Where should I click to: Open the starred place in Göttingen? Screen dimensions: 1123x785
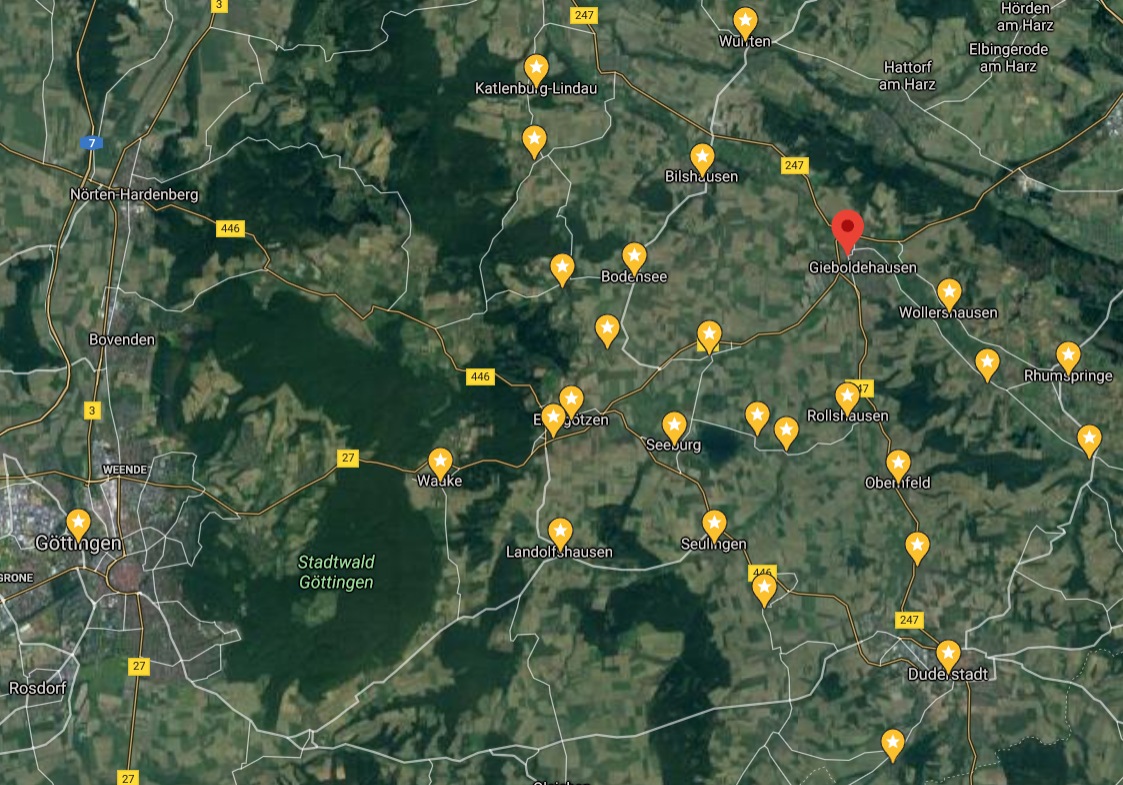coord(78,526)
